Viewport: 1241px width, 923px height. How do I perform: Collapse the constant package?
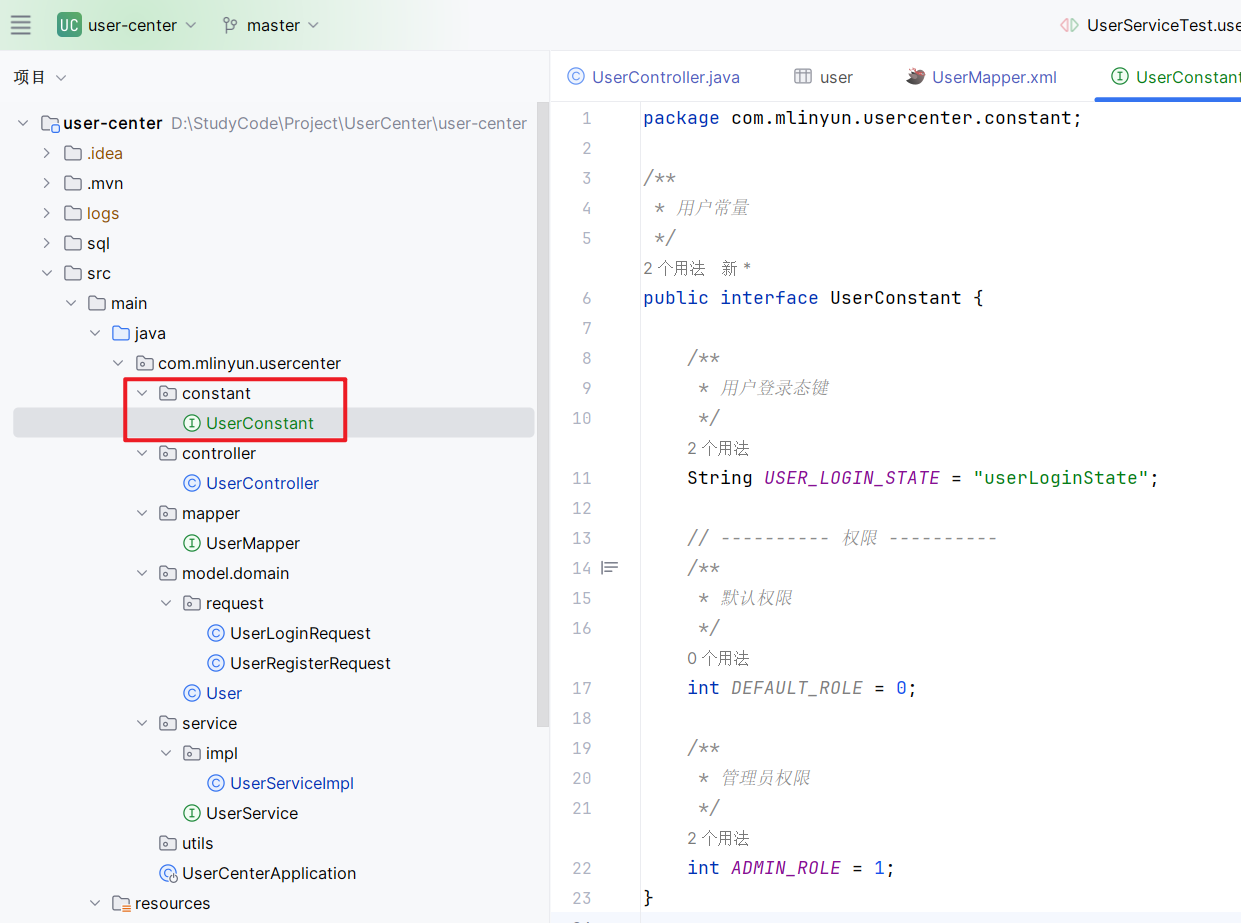(142, 393)
